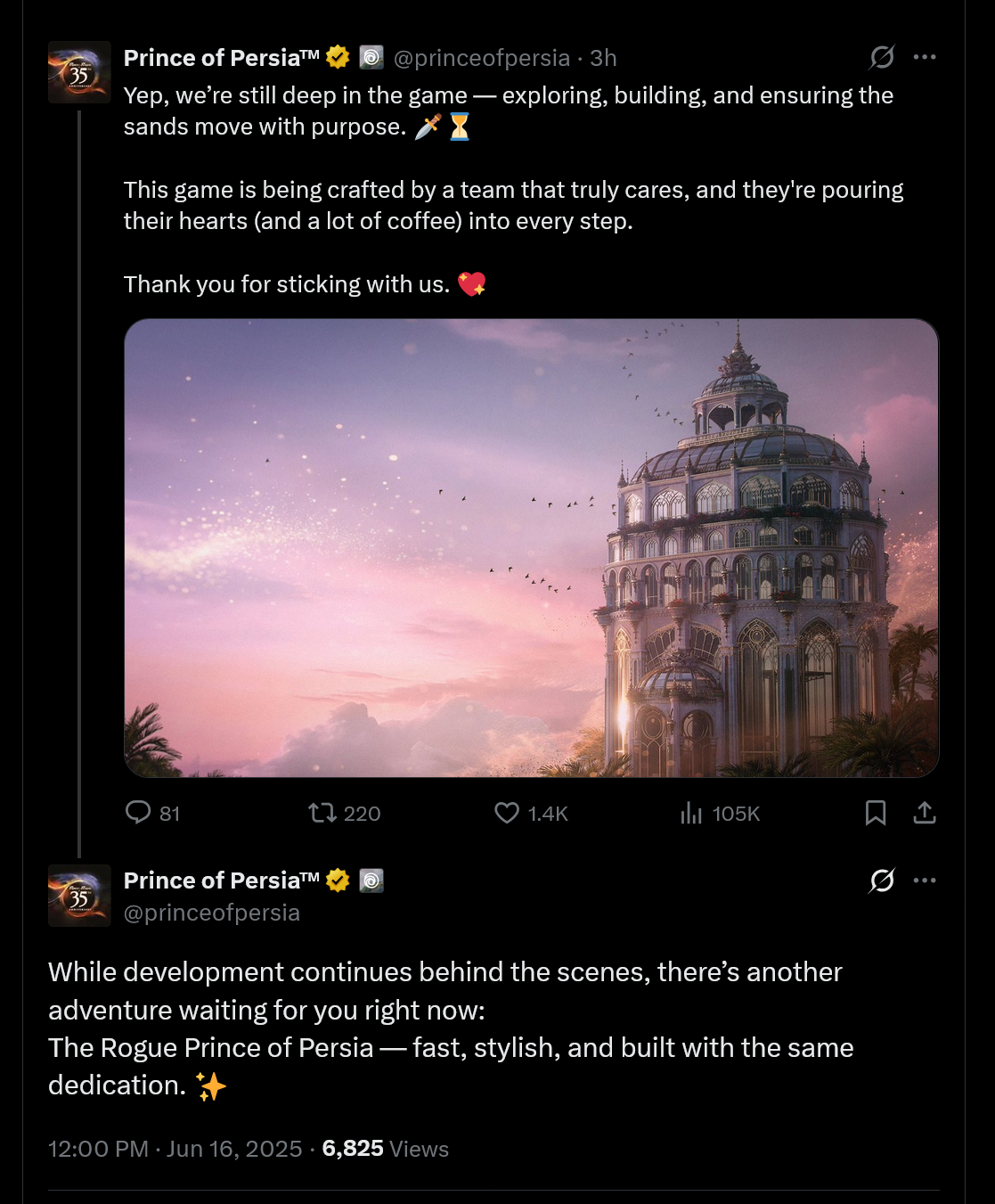
Task: Click the Grok actions icon on the reply tweet
Action: point(880,880)
